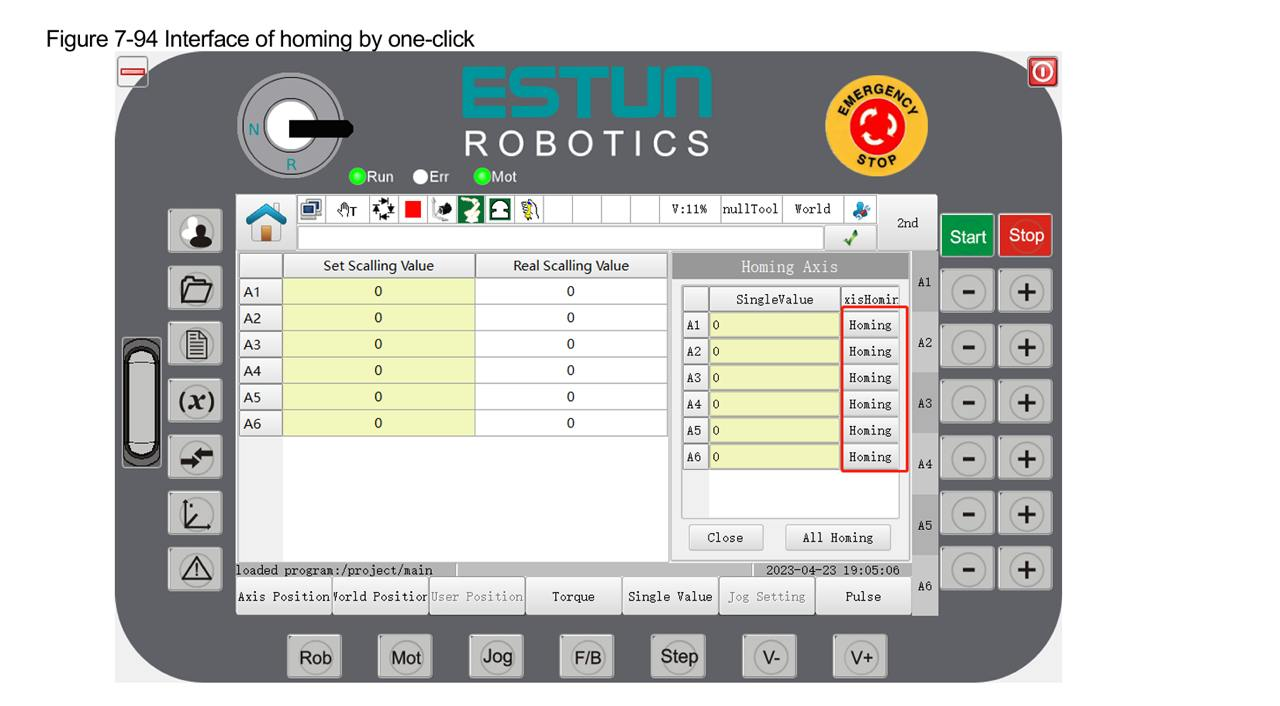
Task: Open the nullTool tool selector
Action: 750,209
